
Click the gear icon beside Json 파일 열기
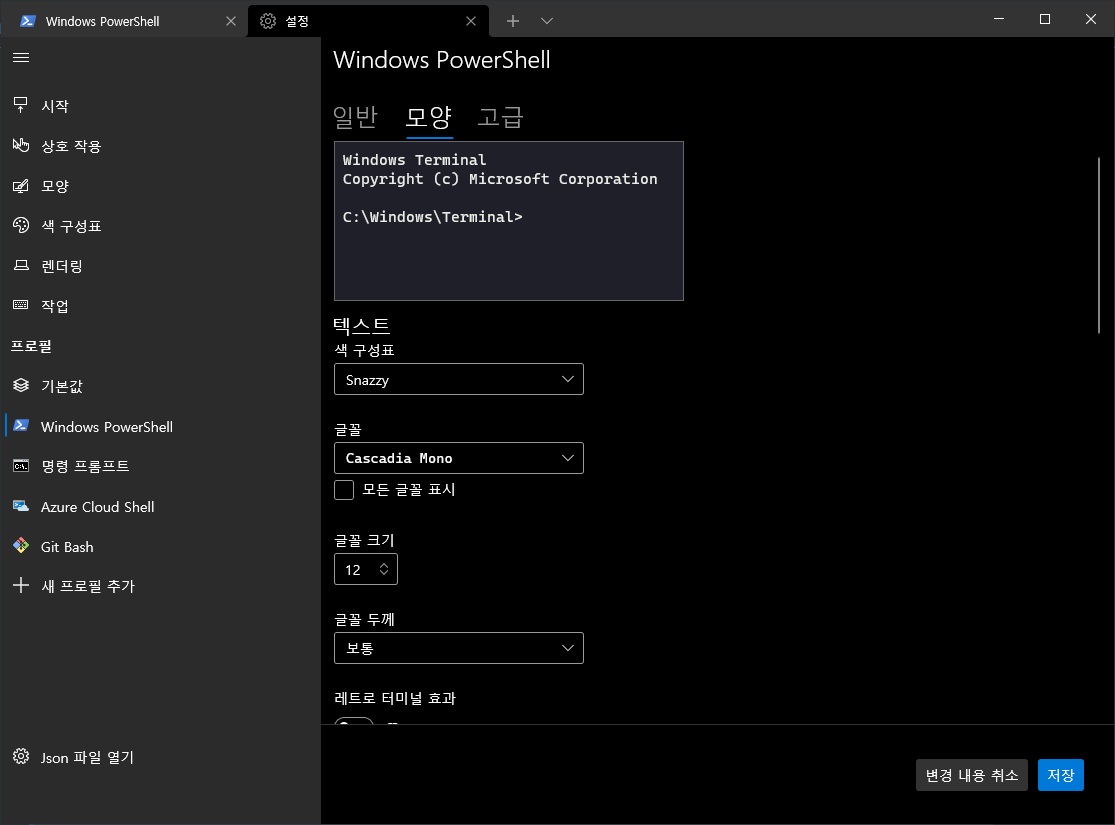(21, 757)
